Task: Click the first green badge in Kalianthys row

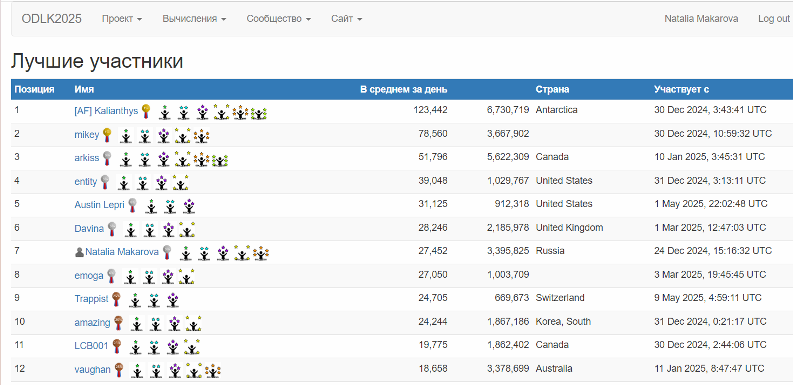Action: [164, 112]
